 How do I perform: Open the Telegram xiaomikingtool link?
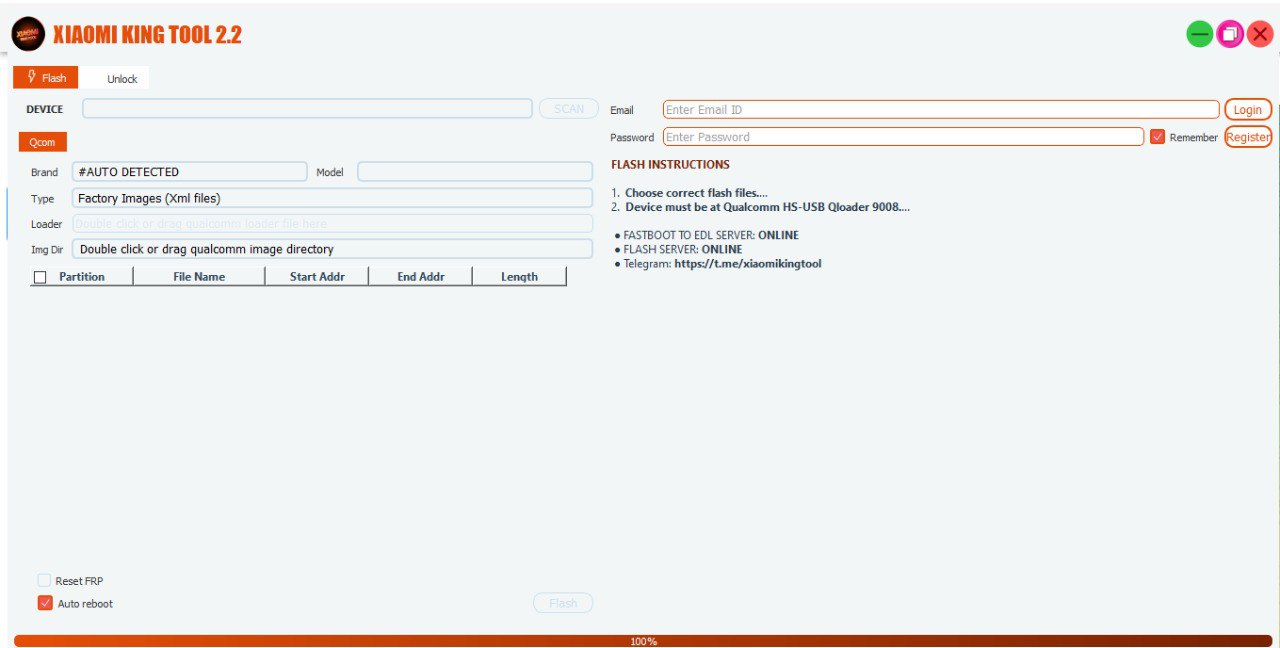[x=748, y=264]
